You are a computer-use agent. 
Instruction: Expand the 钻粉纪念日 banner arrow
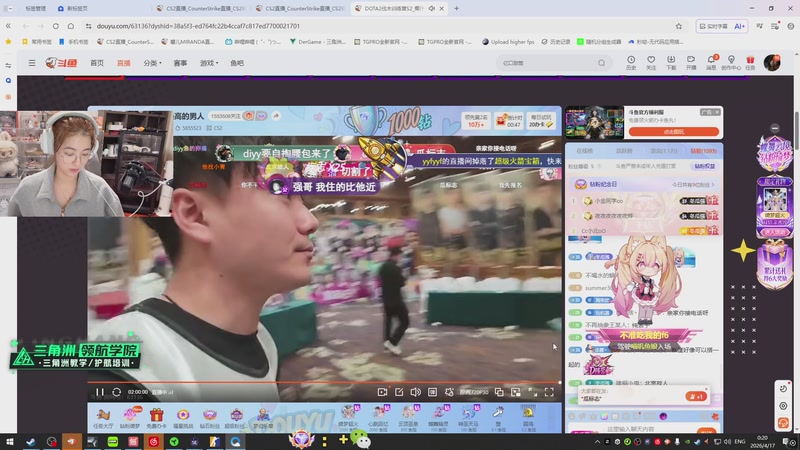pos(713,184)
